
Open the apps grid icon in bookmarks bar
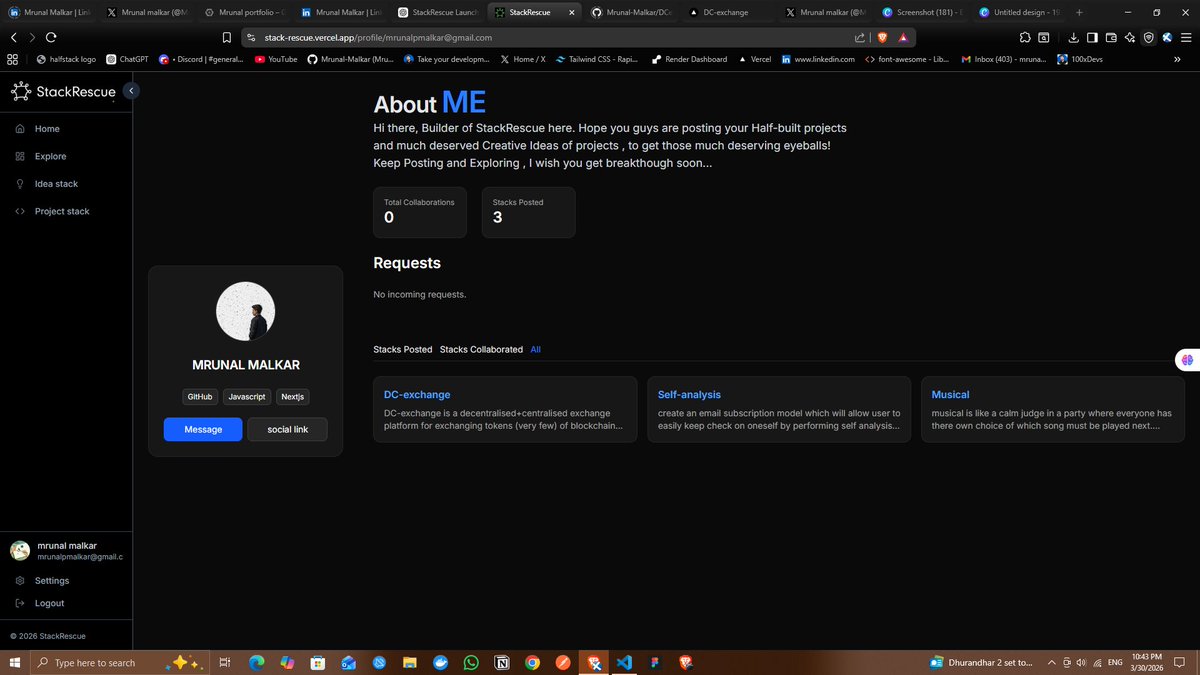point(13,59)
